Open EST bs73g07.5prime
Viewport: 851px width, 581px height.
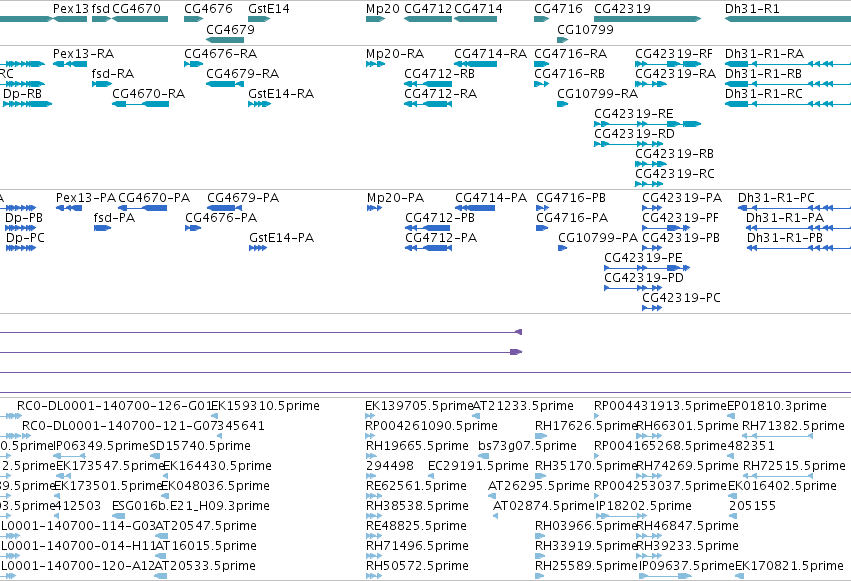[x=482, y=456]
